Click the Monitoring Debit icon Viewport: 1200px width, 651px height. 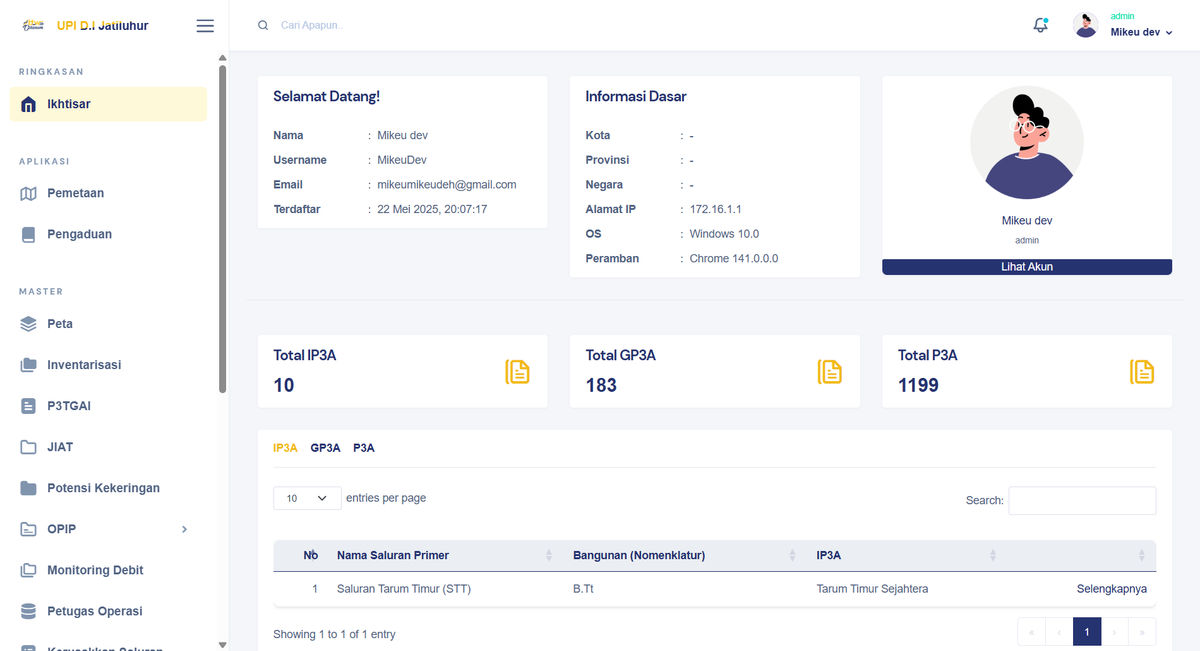(x=28, y=570)
